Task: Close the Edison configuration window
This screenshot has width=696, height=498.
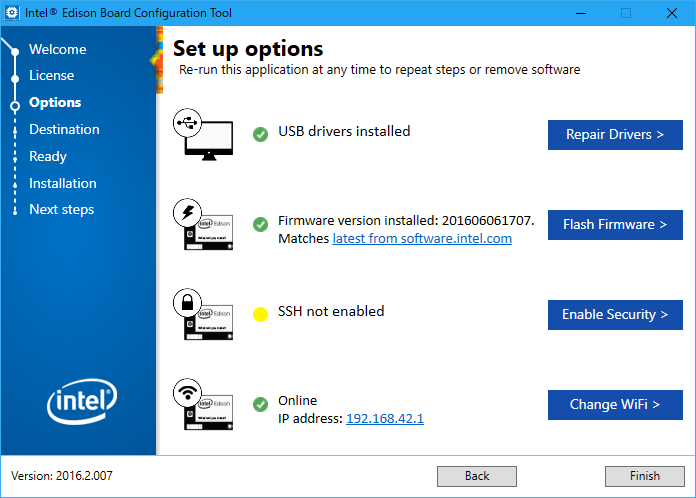Action: click(672, 13)
